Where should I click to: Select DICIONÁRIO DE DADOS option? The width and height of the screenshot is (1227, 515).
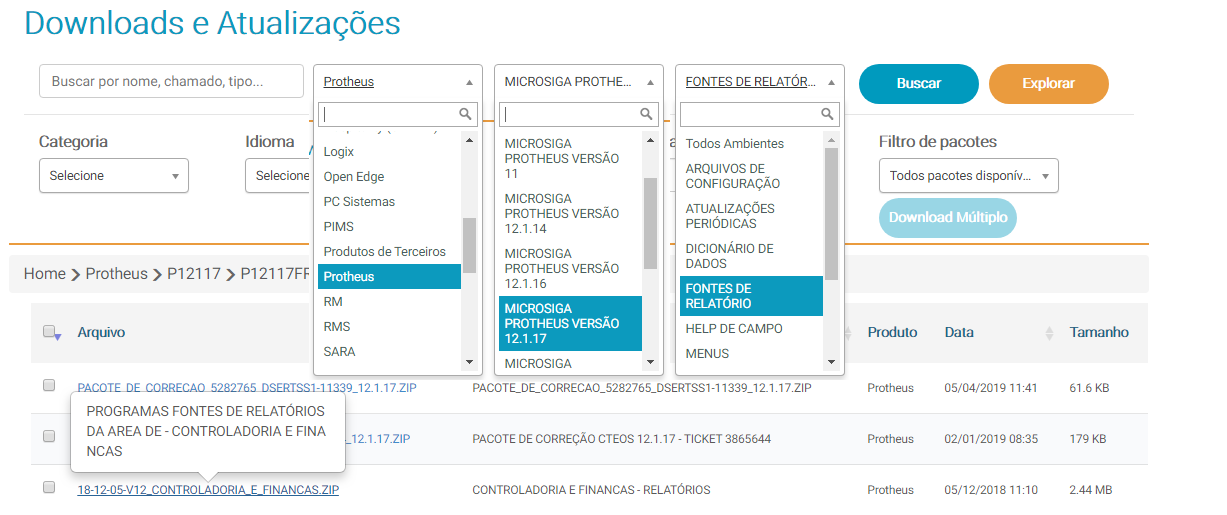751,256
